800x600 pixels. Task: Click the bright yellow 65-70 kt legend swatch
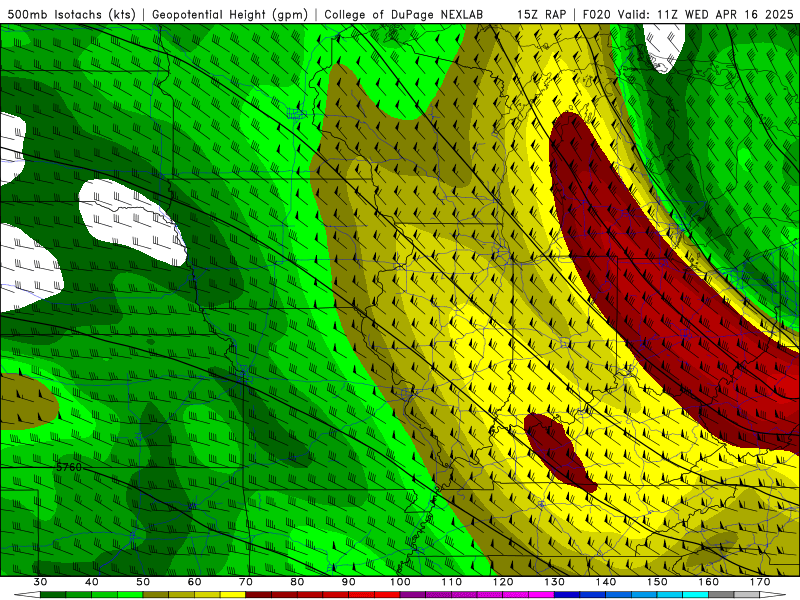(233, 595)
